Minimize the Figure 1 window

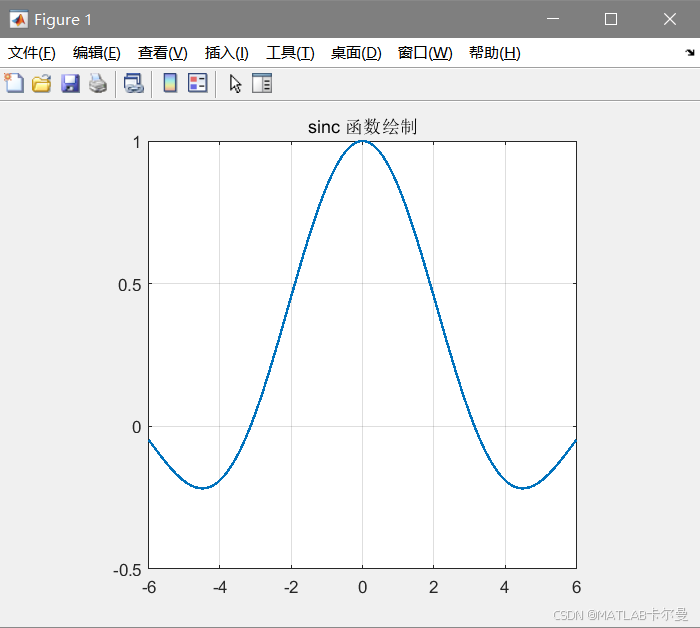point(553,19)
